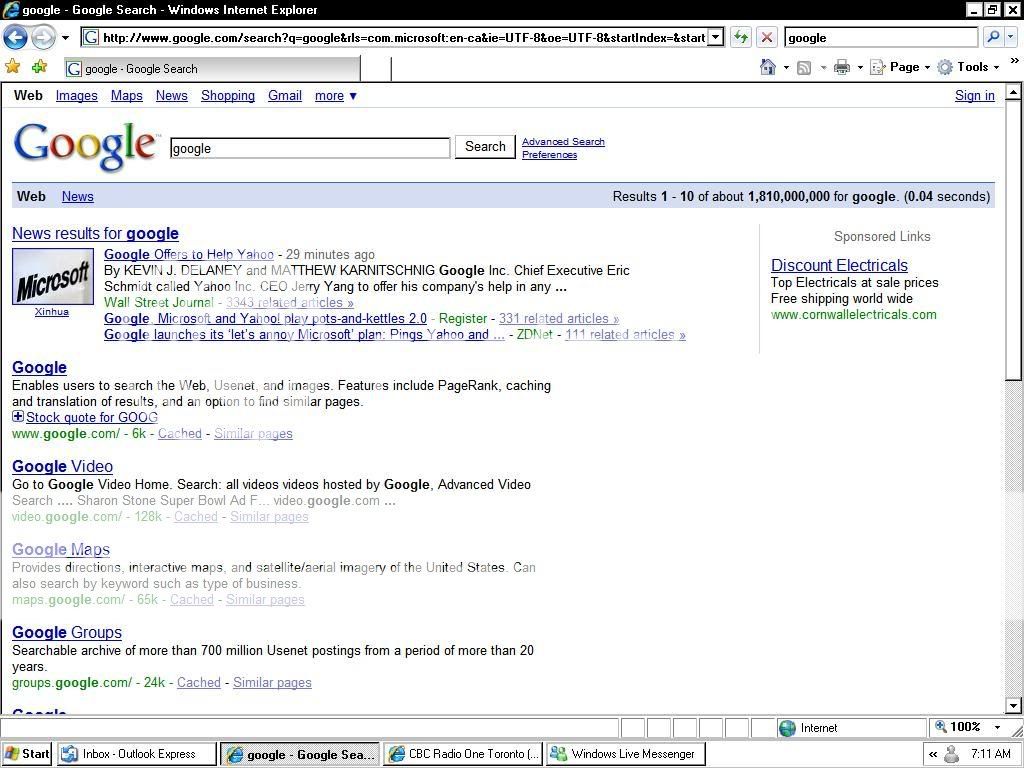Click the Google search query input field

point(310,148)
